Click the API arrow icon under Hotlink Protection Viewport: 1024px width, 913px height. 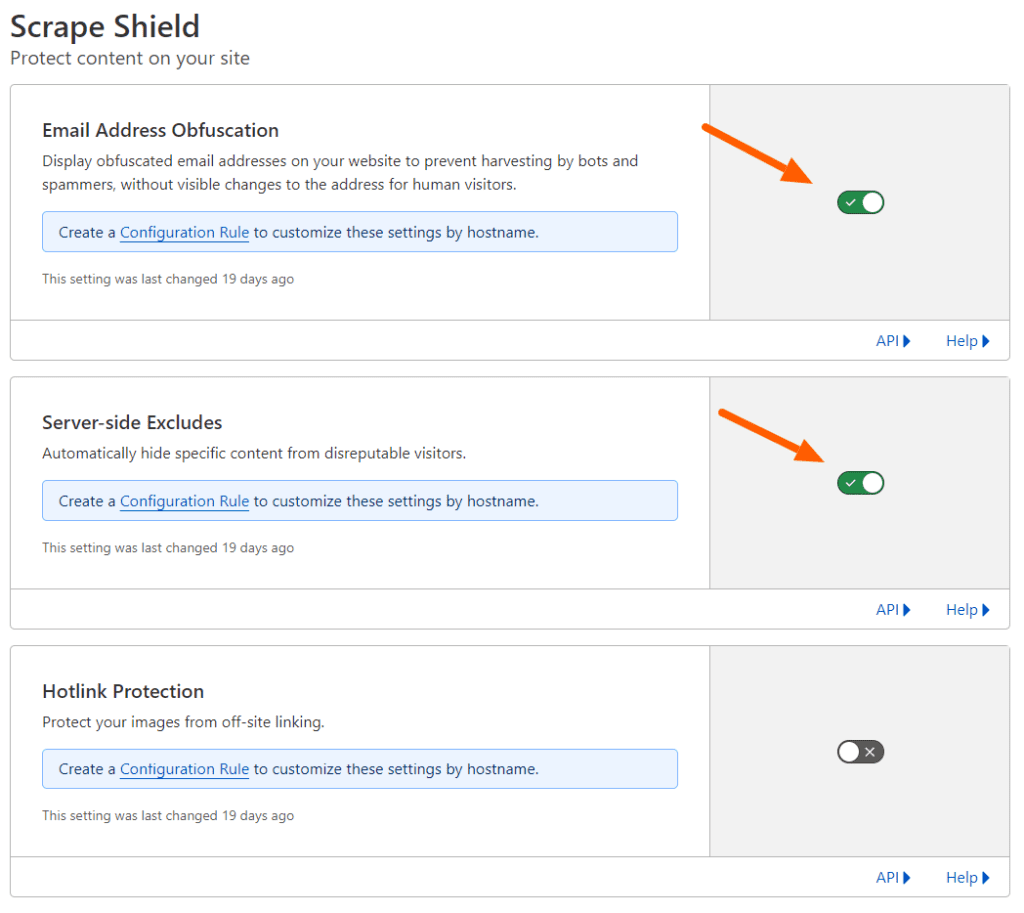coord(907,877)
